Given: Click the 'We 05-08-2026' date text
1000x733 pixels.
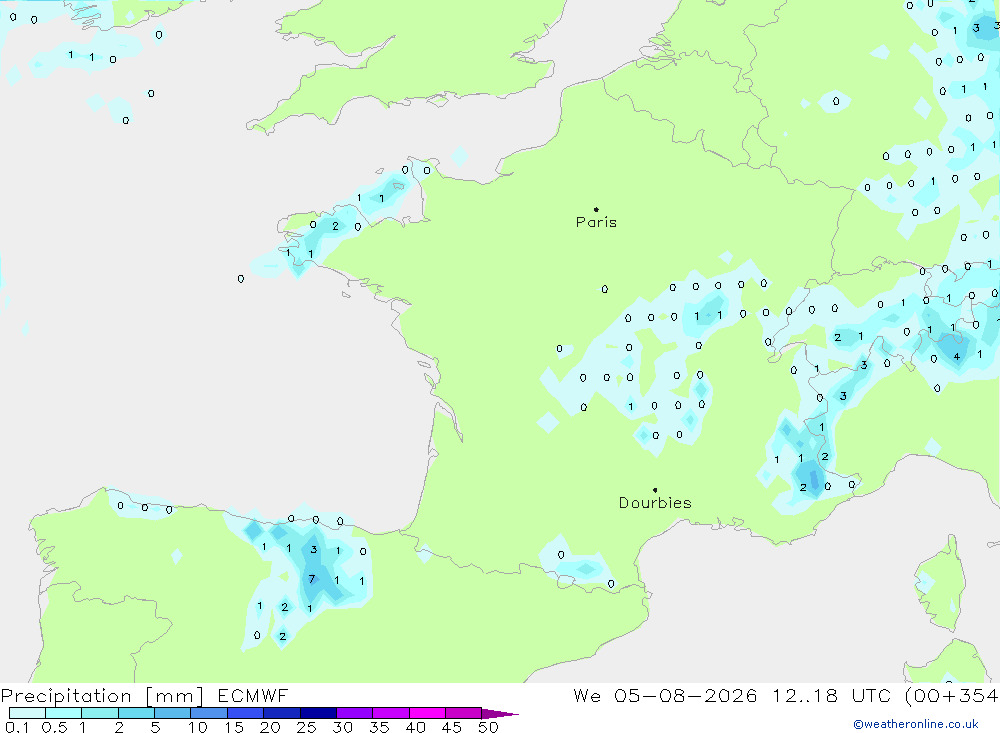Looking at the screenshot, I should (665, 695).
